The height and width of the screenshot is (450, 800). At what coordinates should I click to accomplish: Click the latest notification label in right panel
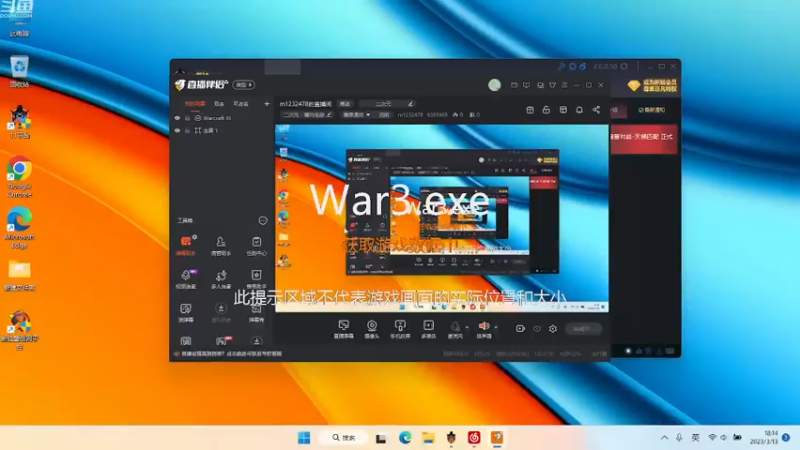coord(652,110)
